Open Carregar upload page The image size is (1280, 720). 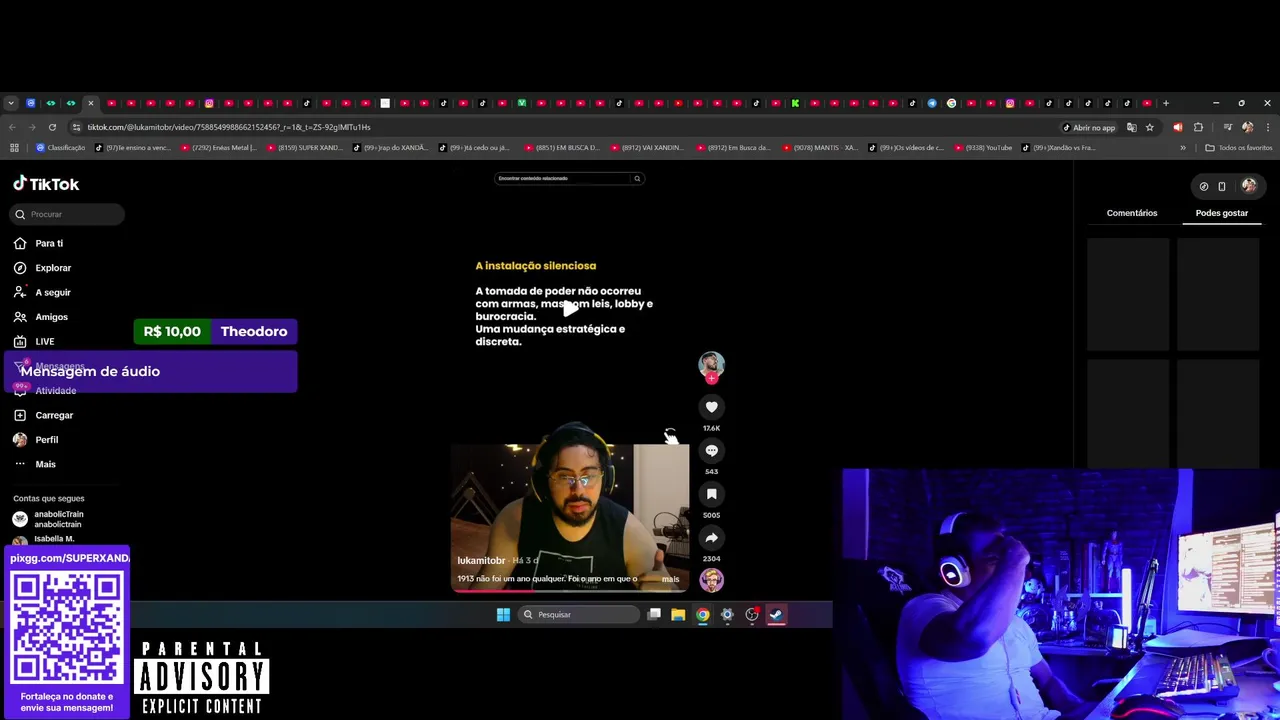tap(43, 415)
